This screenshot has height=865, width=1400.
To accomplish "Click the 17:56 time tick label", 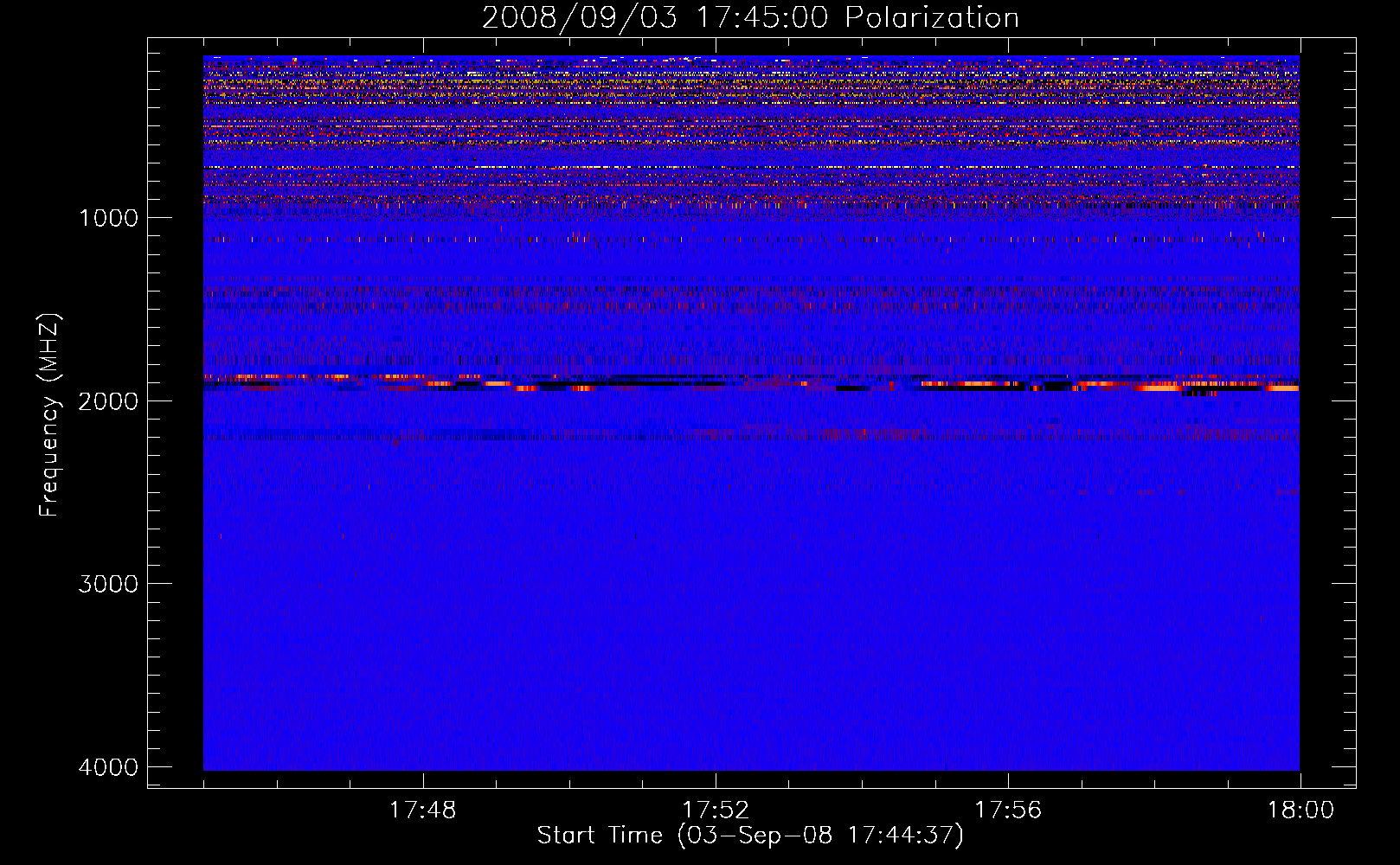I will (x=1008, y=811).
